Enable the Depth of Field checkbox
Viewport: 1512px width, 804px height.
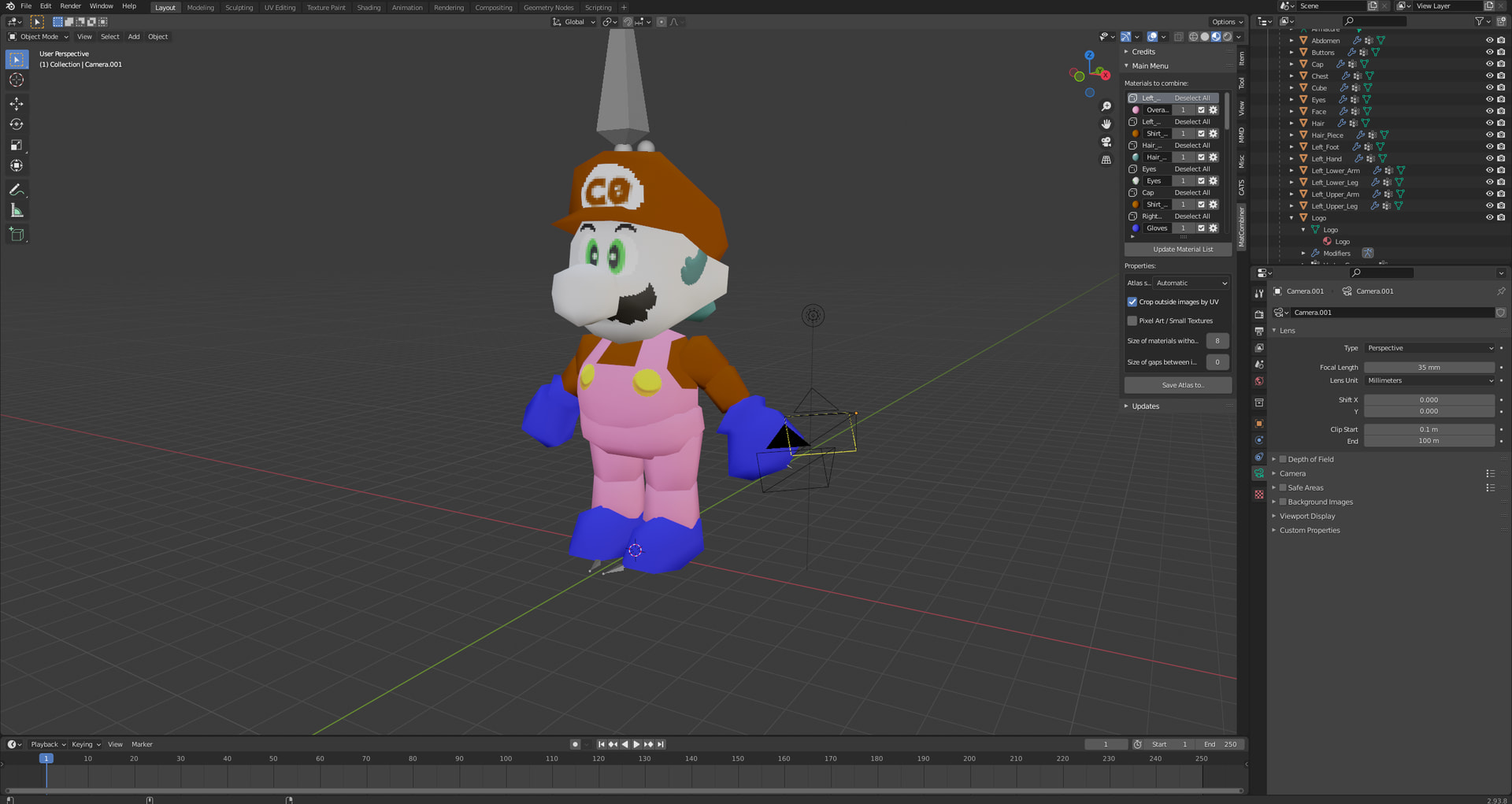click(1283, 460)
